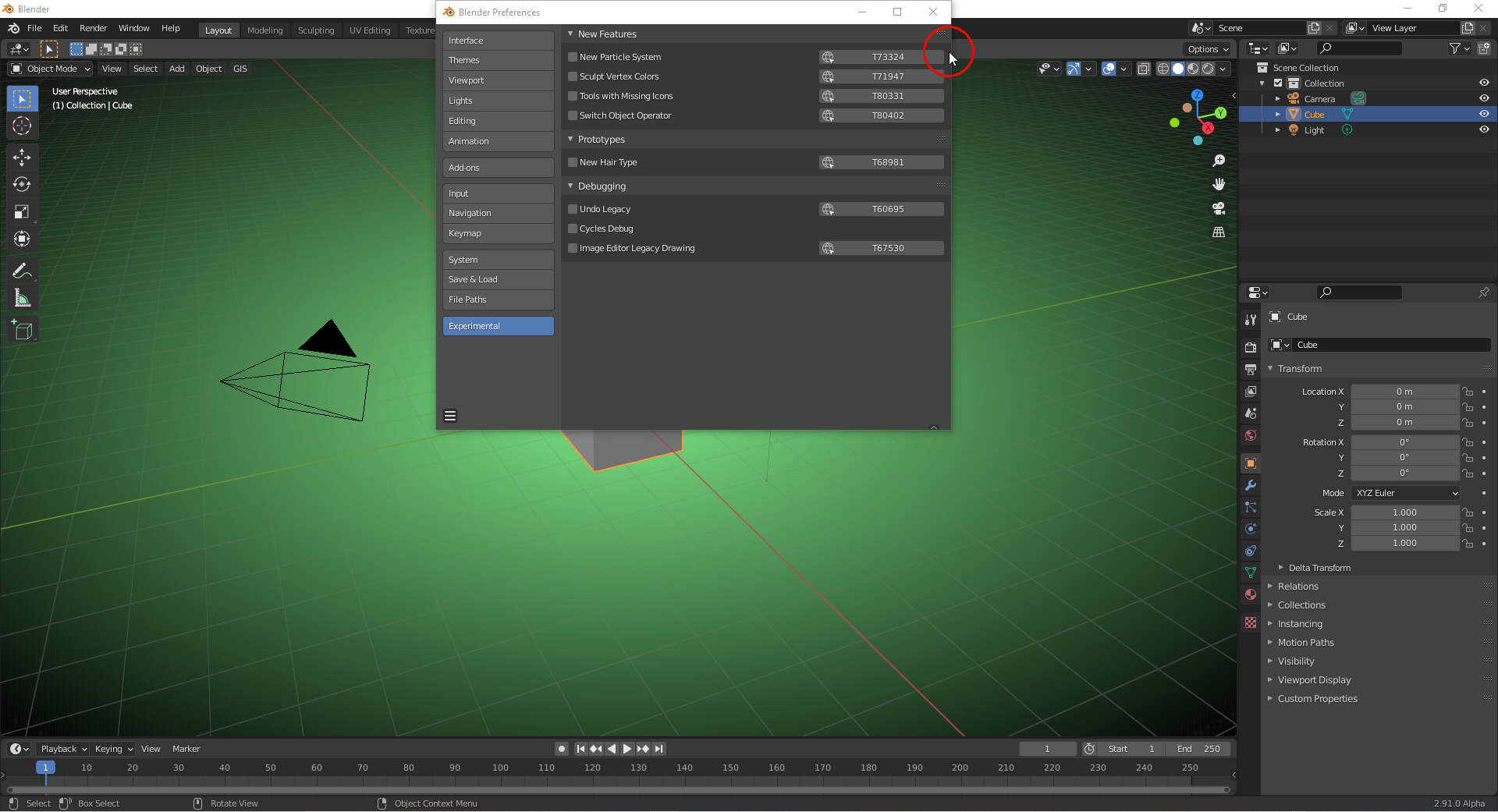Open the Material properties tab
The height and width of the screenshot is (812, 1498).
point(1251,594)
